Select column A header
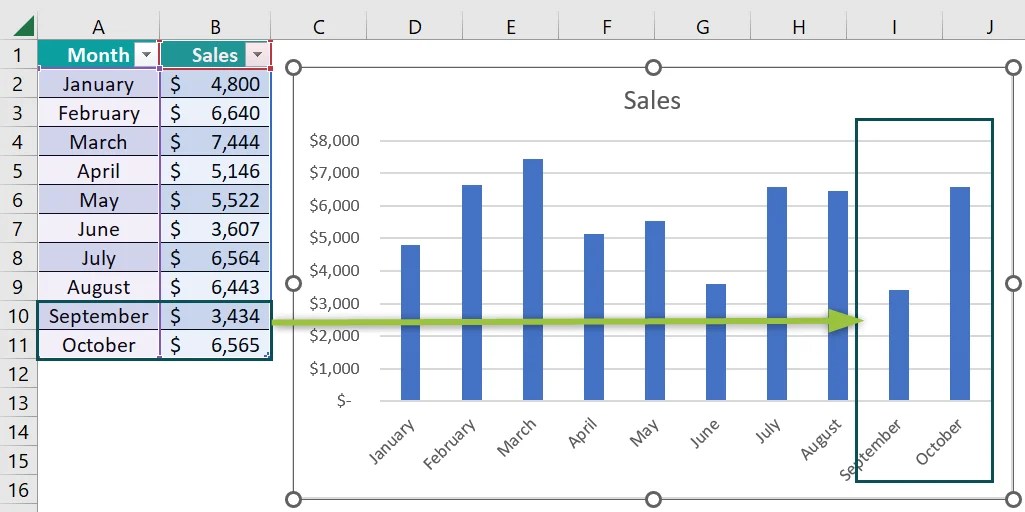The height and width of the screenshot is (512, 1025). coord(99,26)
